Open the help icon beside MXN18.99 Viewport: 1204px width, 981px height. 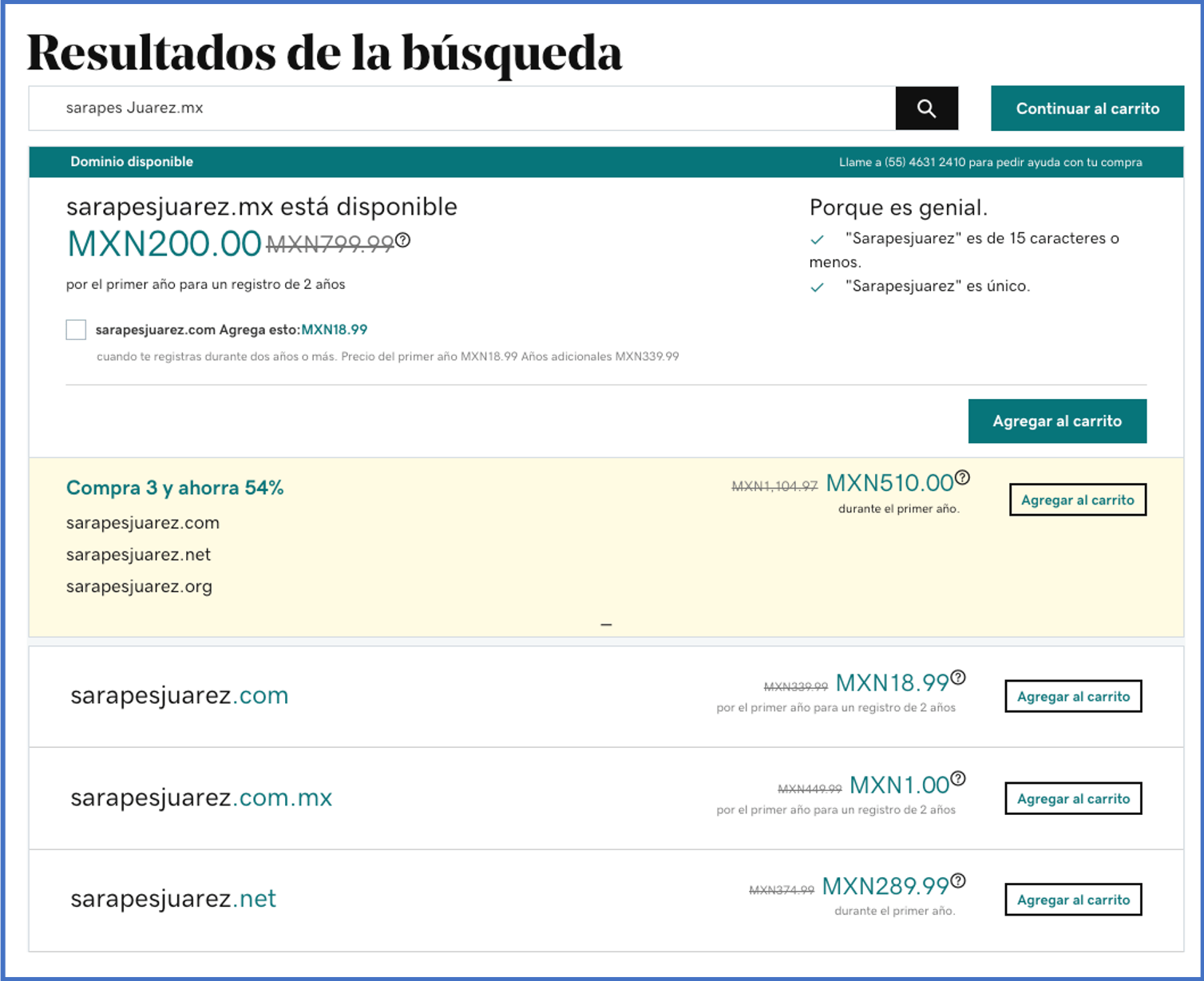point(957,675)
